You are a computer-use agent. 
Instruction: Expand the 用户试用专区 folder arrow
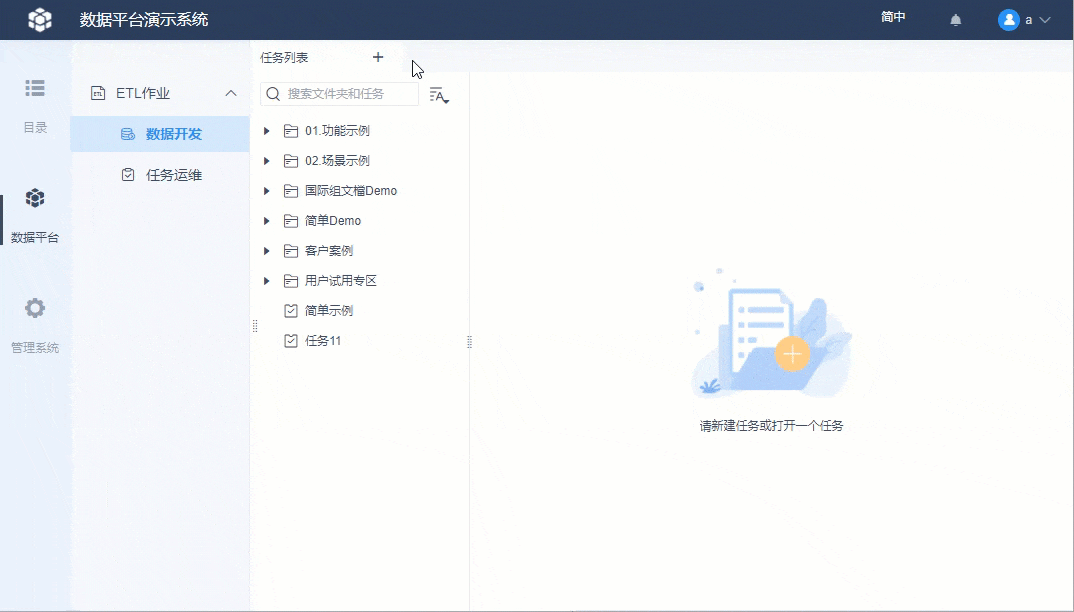coord(266,280)
